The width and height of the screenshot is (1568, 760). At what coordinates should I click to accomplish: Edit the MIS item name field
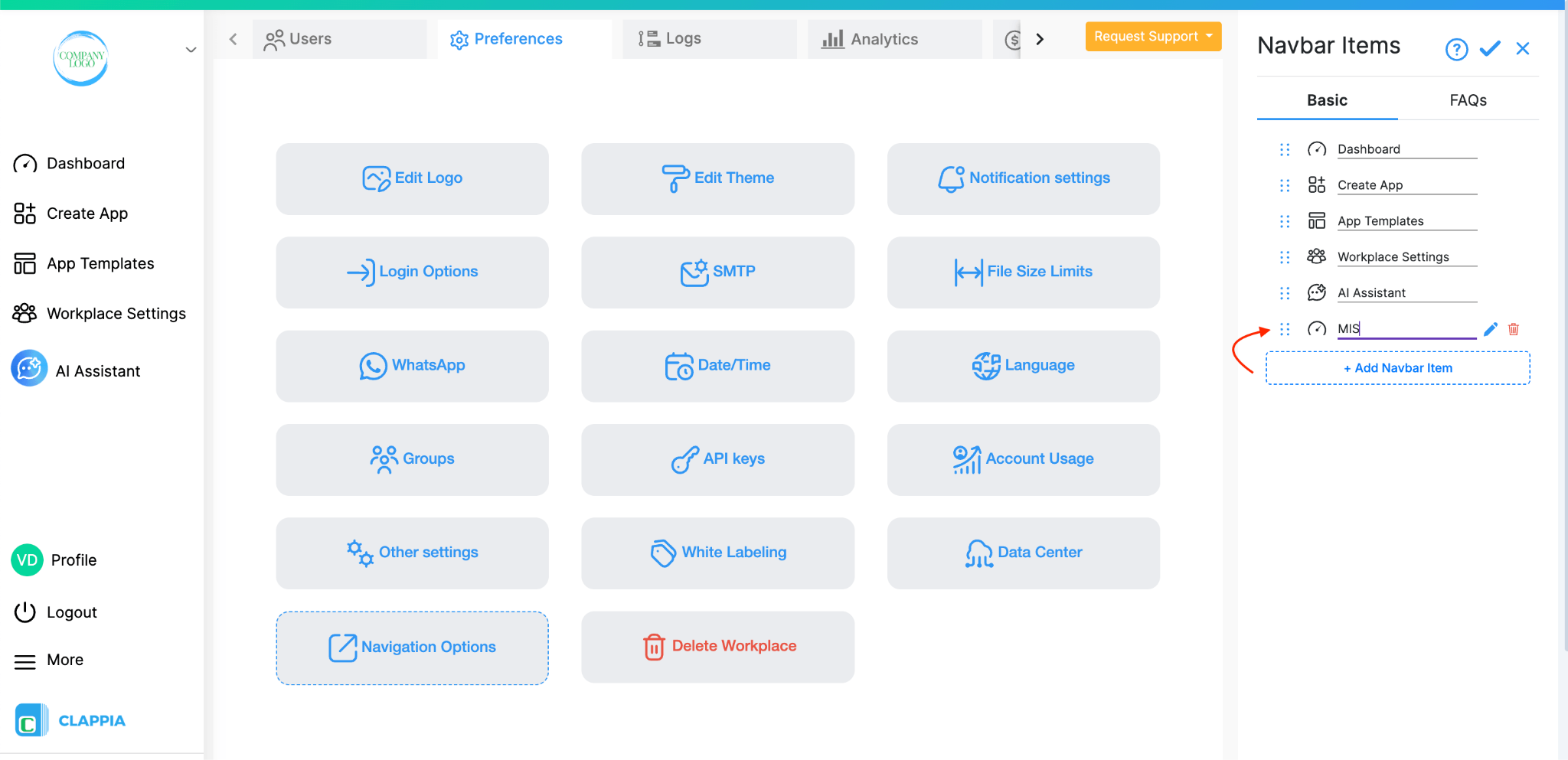coord(1405,328)
